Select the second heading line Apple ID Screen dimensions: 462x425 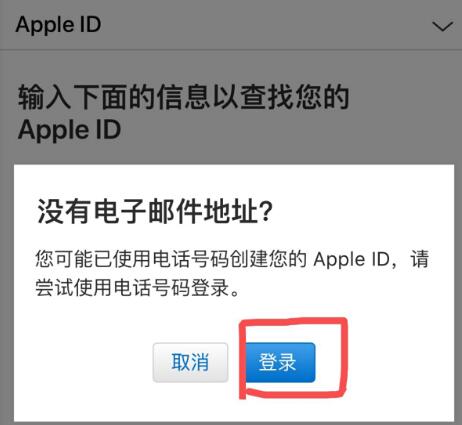[69, 130]
